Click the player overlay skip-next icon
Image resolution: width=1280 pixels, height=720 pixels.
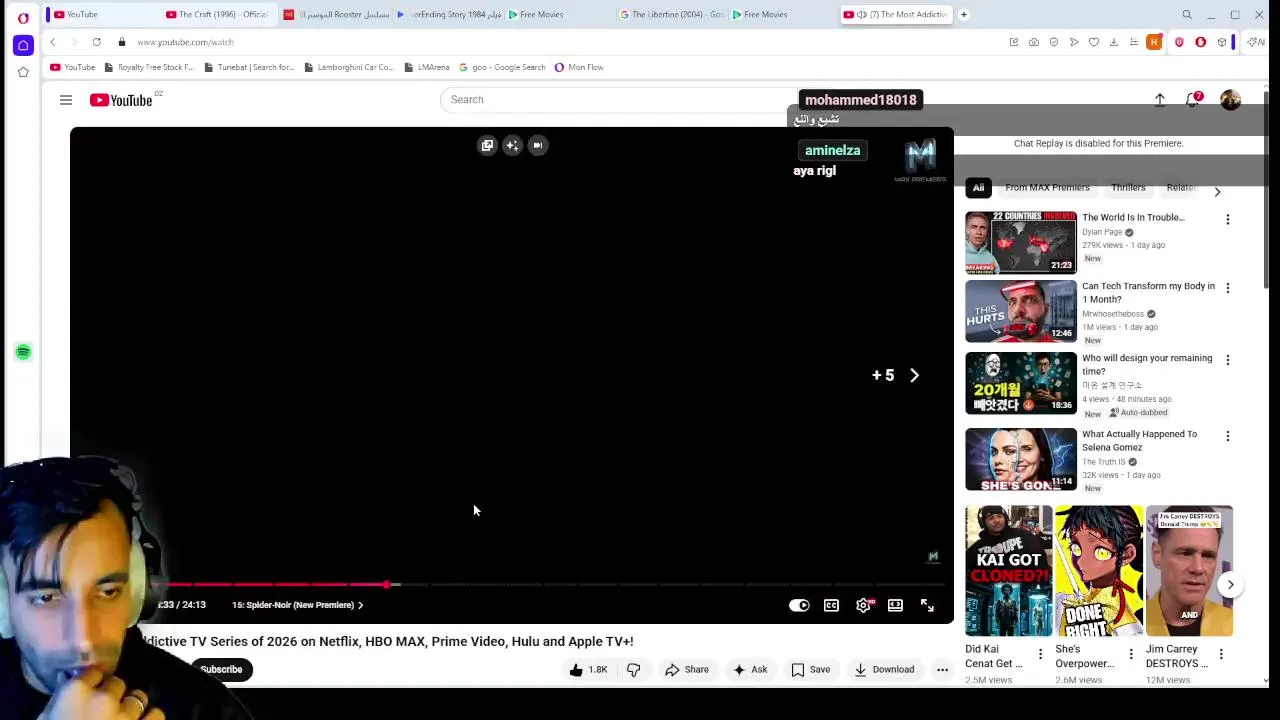tap(538, 146)
